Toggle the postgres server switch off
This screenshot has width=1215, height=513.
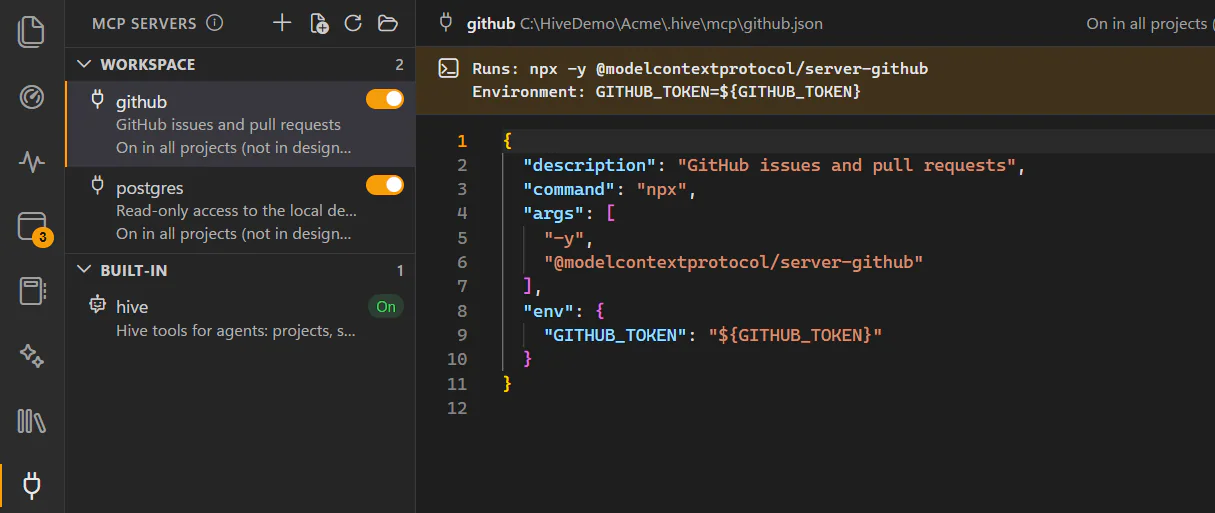(x=385, y=185)
